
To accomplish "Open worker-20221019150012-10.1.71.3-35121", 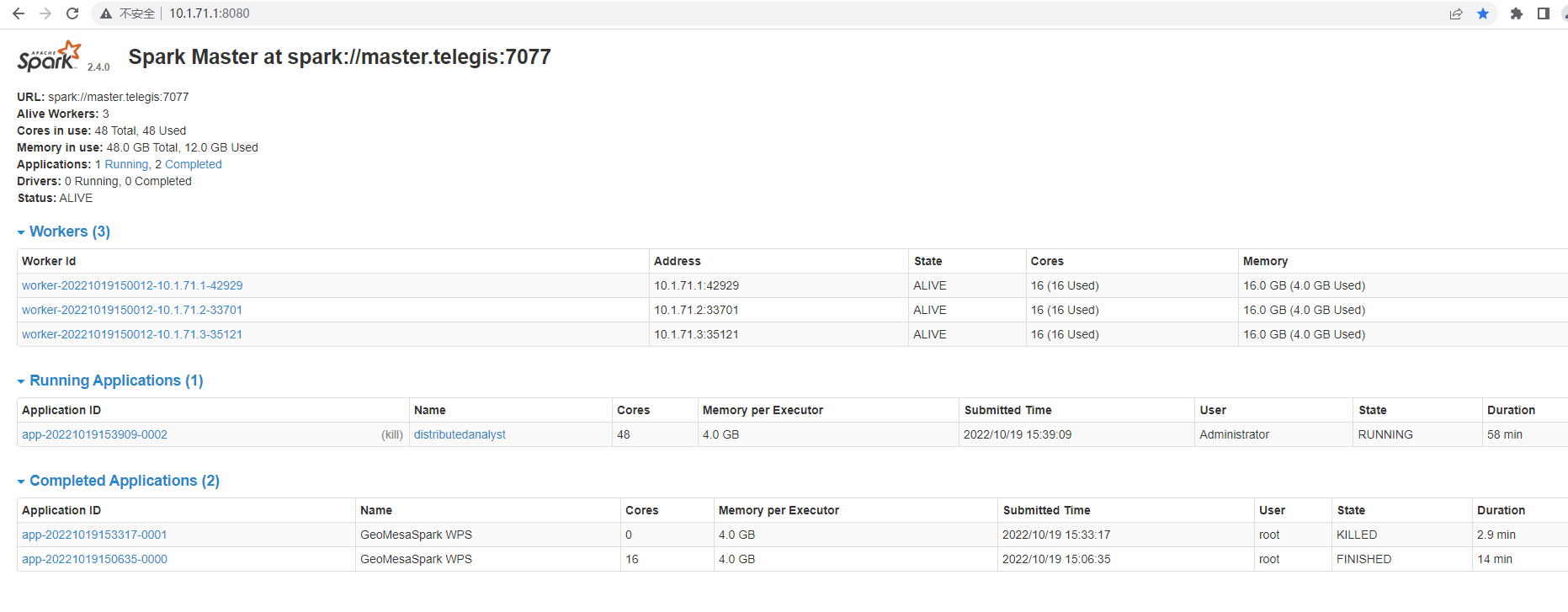I will [x=132, y=334].
